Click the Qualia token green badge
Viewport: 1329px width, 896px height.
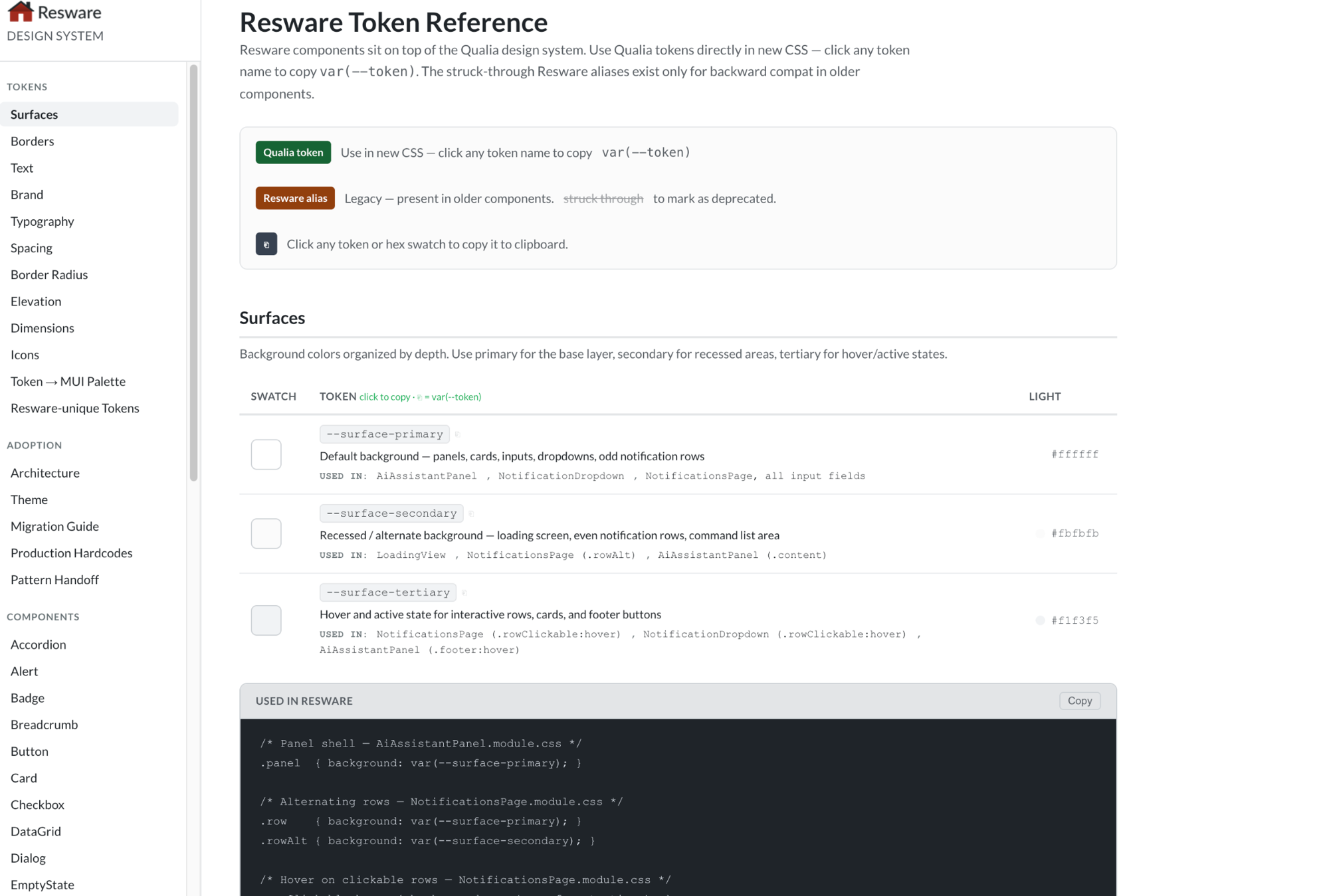pos(293,152)
